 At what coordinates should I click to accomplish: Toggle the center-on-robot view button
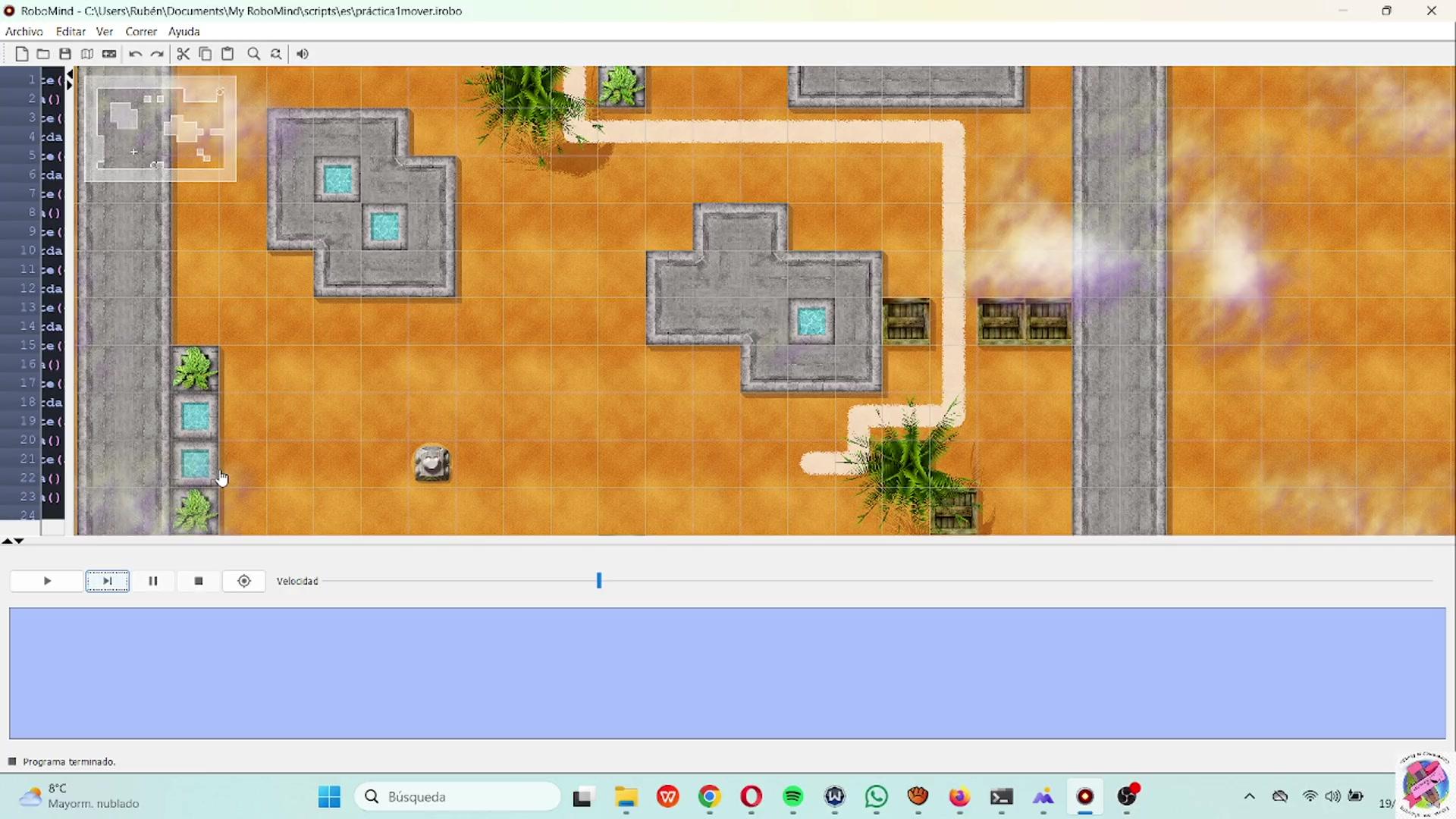(243, 581)
